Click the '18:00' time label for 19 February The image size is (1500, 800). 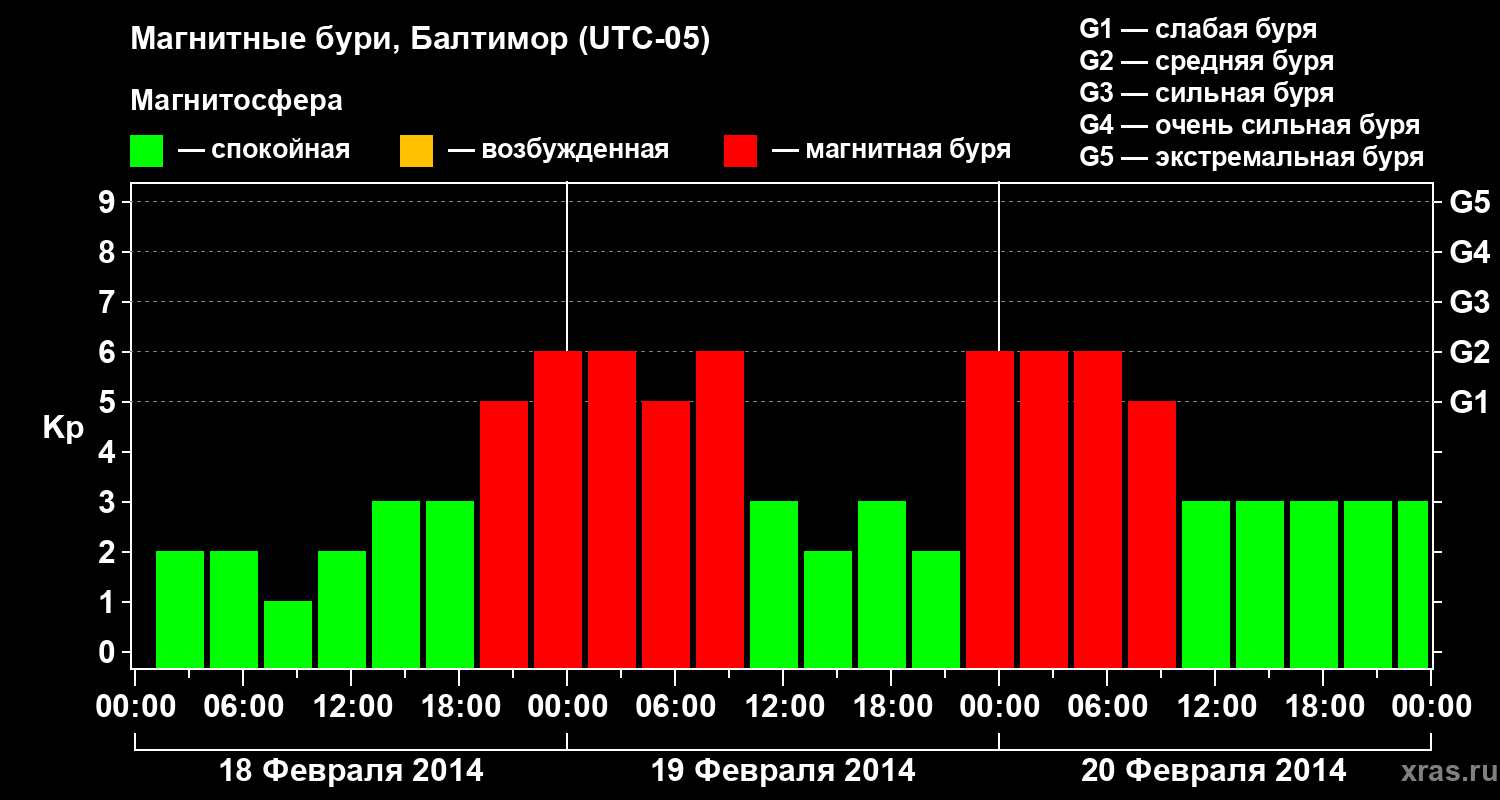(x=891, y=706)
